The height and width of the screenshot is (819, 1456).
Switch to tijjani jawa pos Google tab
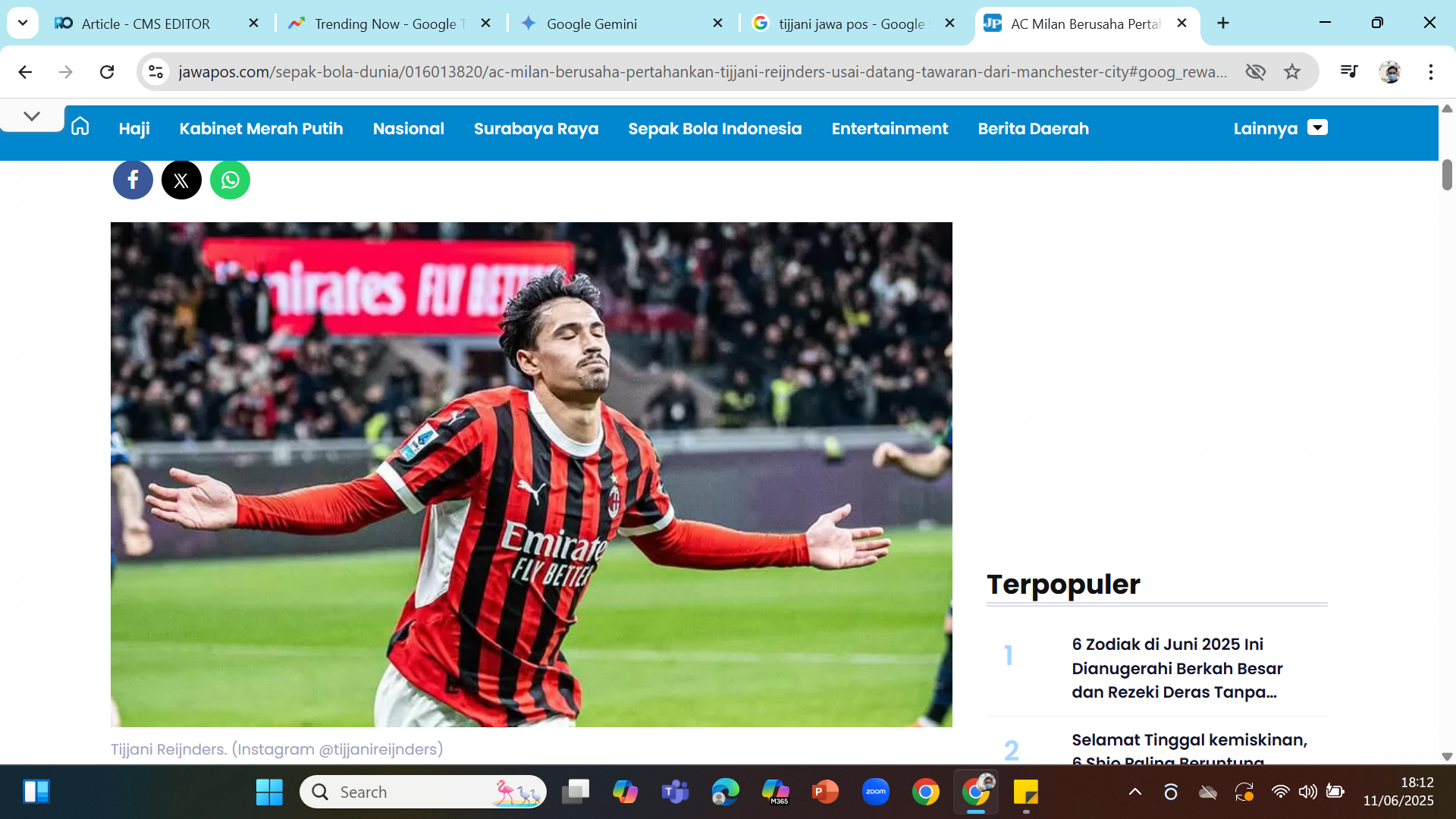point(854,24)
